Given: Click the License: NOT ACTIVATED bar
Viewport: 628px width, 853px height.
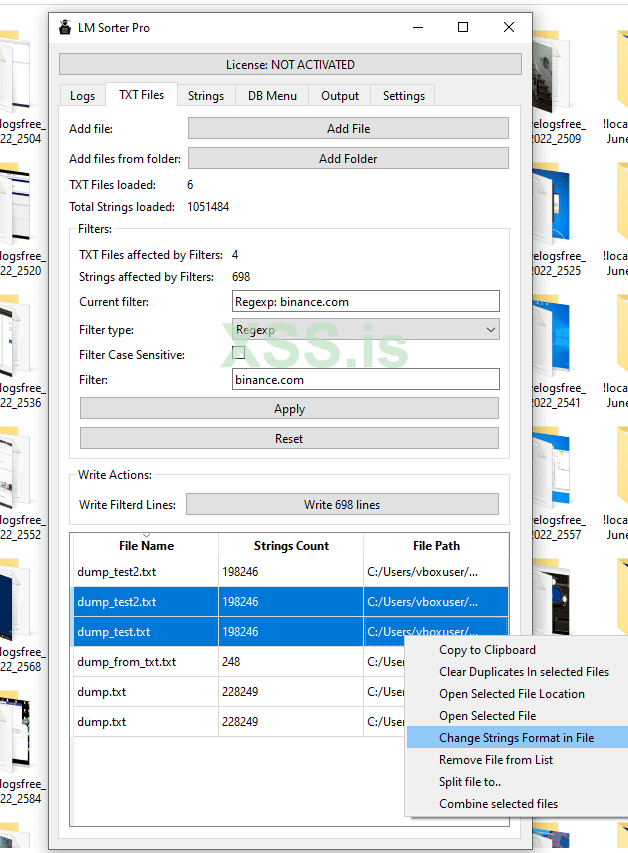Looking at the screenshot, I should (290, 64).
